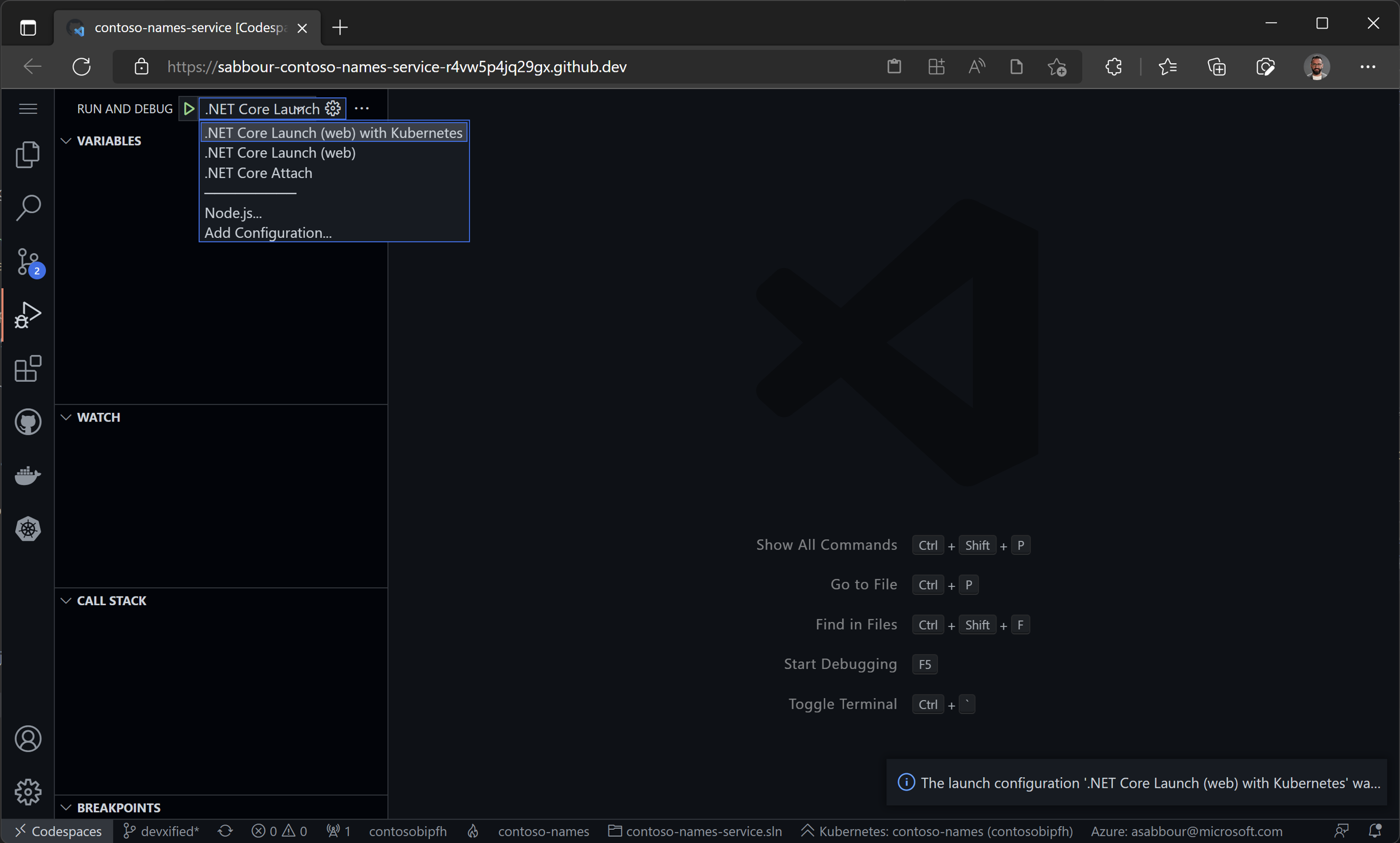The height and width of the screenshot is (843, 1400).
Task: Collapse the WATCH section
Action: [98, 417]
